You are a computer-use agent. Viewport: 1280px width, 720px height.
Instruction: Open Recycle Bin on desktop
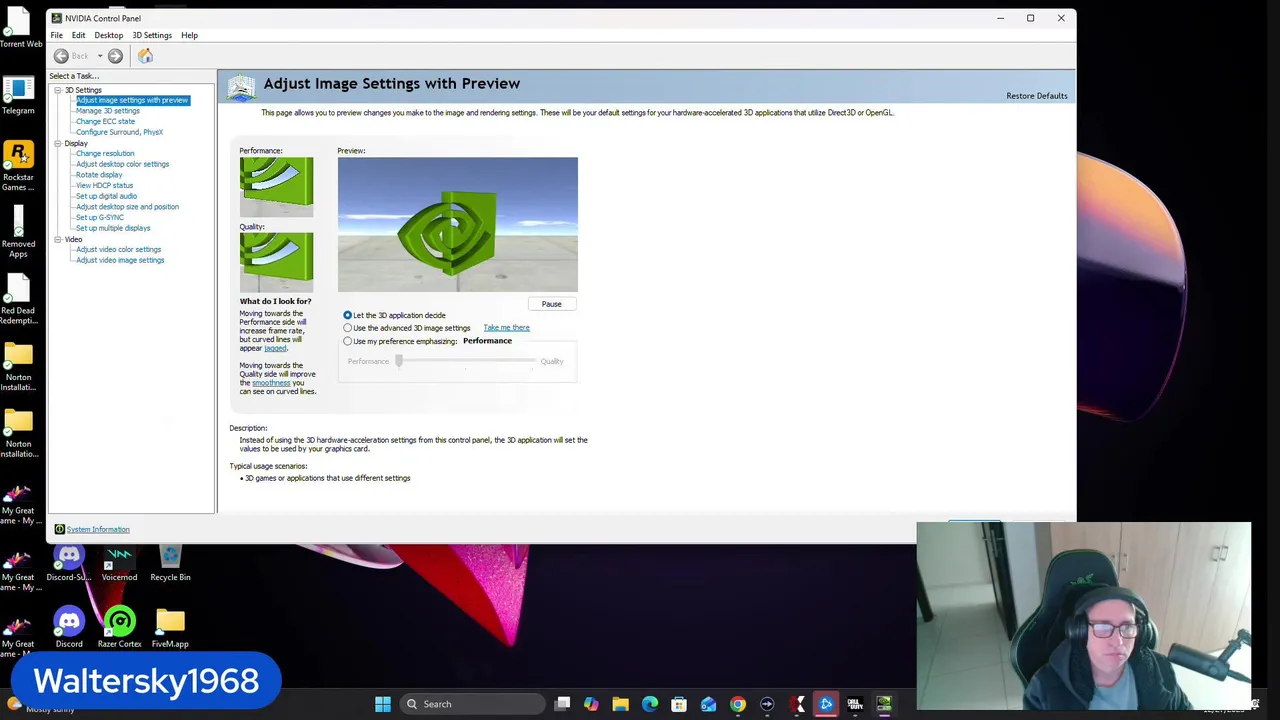point(170,563)
